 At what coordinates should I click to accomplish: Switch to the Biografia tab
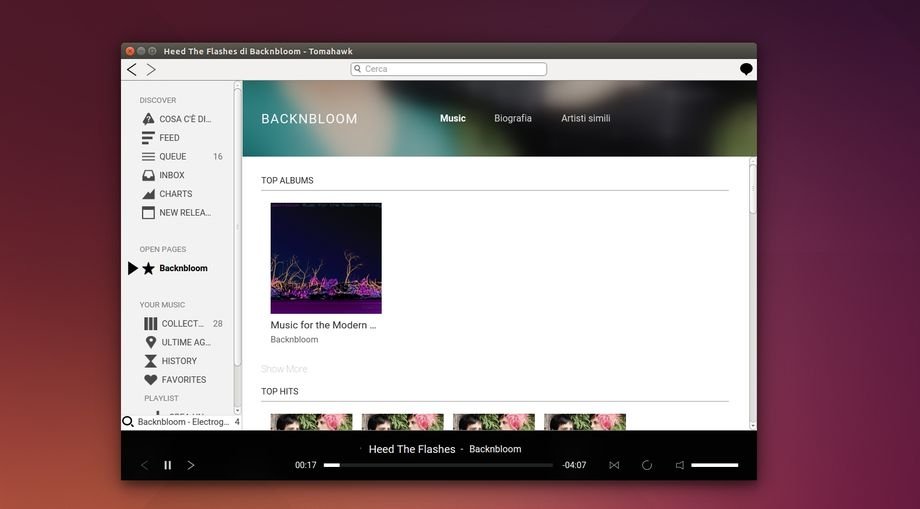coord(512,118)
